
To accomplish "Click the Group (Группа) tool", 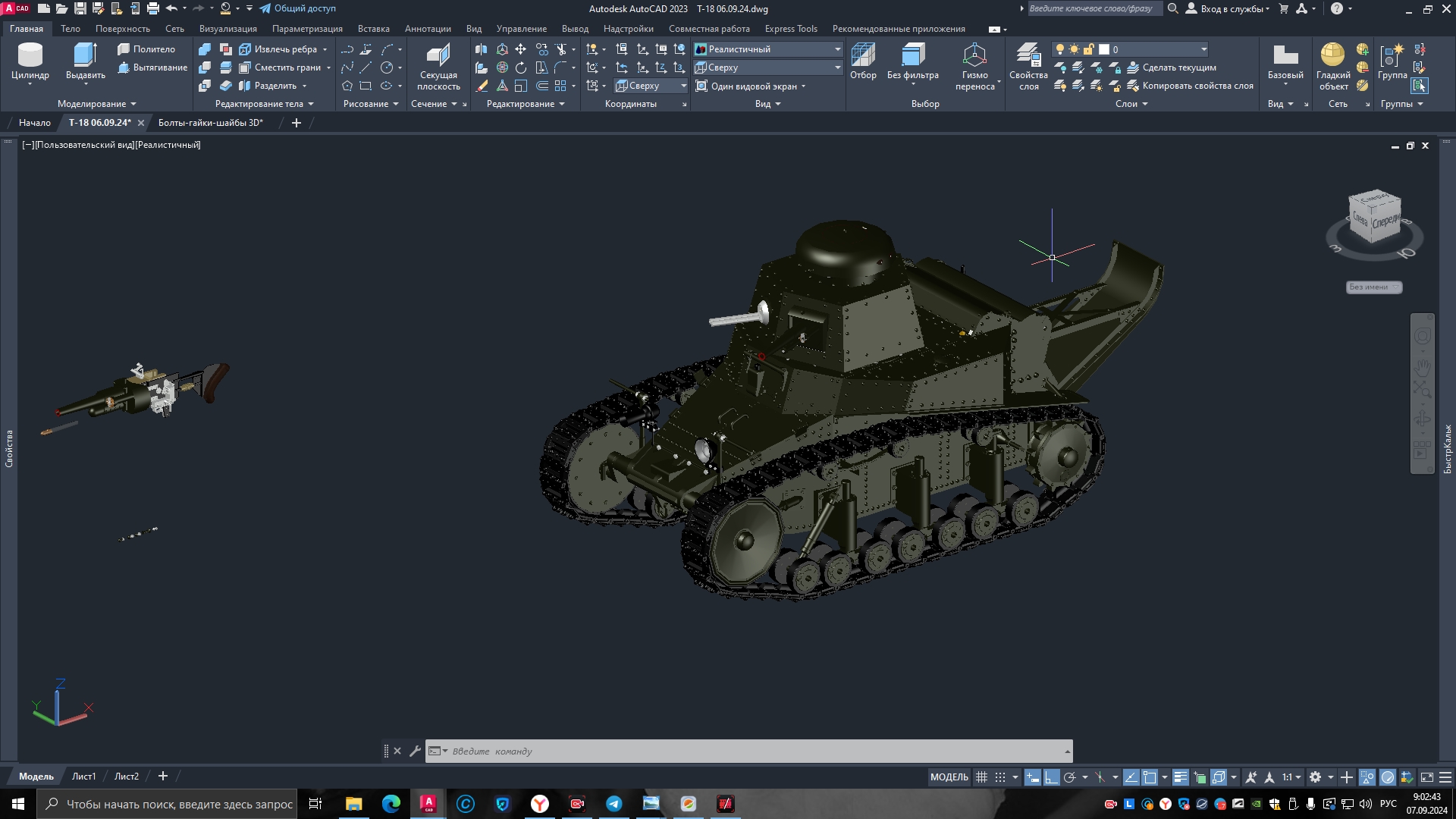I will (x=1392, y=61).
